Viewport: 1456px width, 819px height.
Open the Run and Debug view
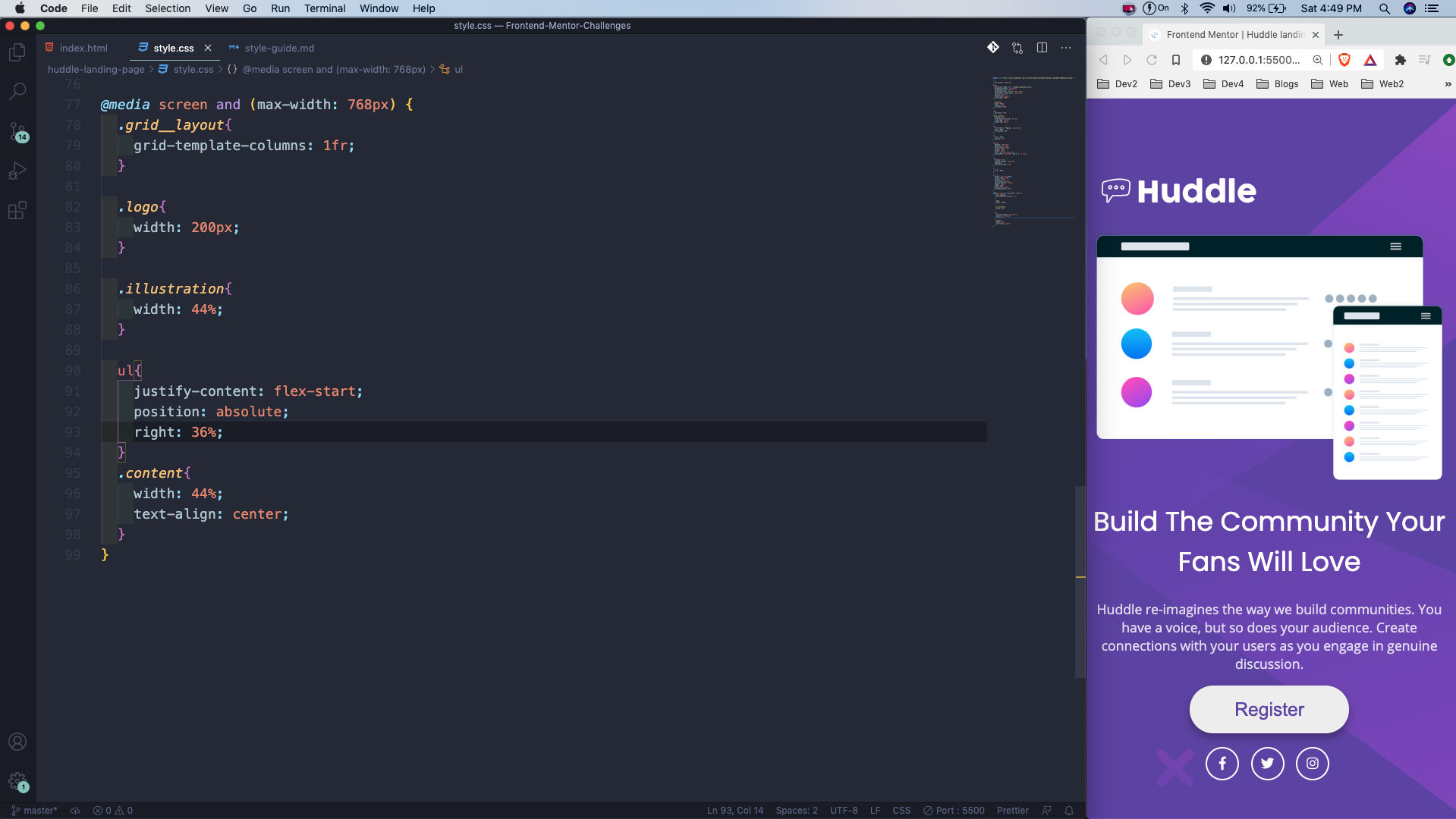point(17,171)
